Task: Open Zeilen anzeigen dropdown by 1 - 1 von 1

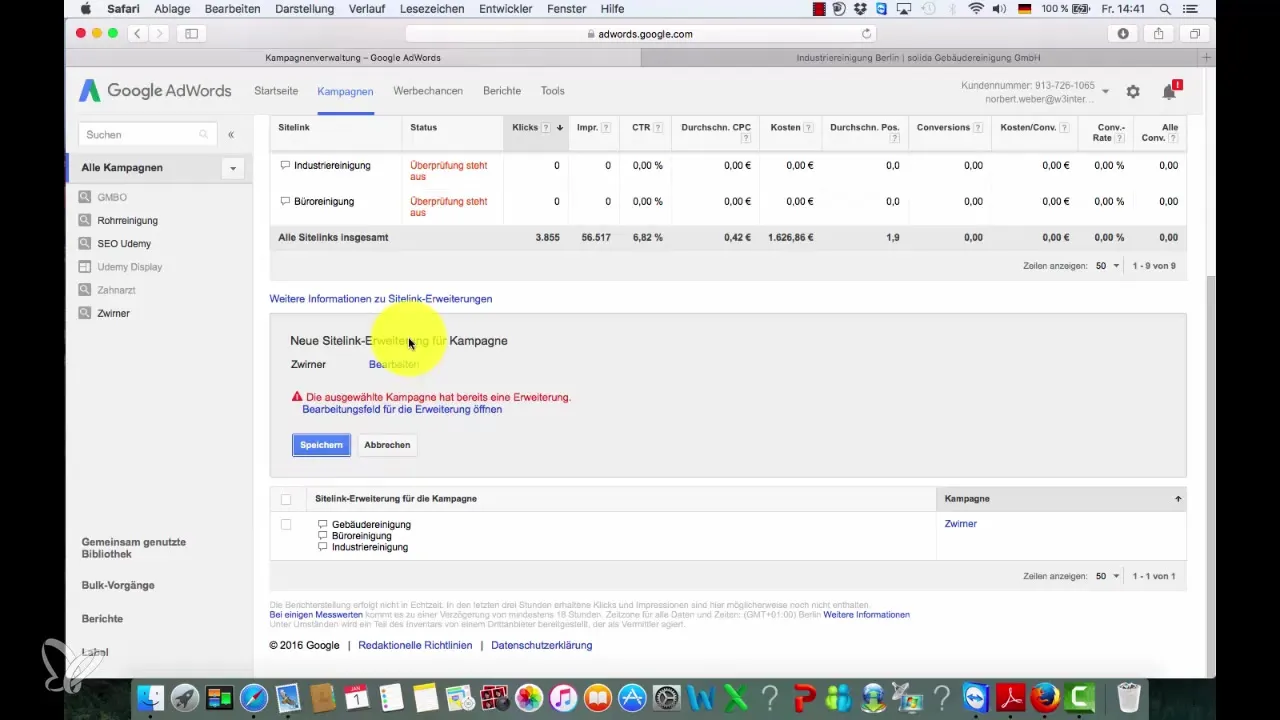Action: 1106,576
